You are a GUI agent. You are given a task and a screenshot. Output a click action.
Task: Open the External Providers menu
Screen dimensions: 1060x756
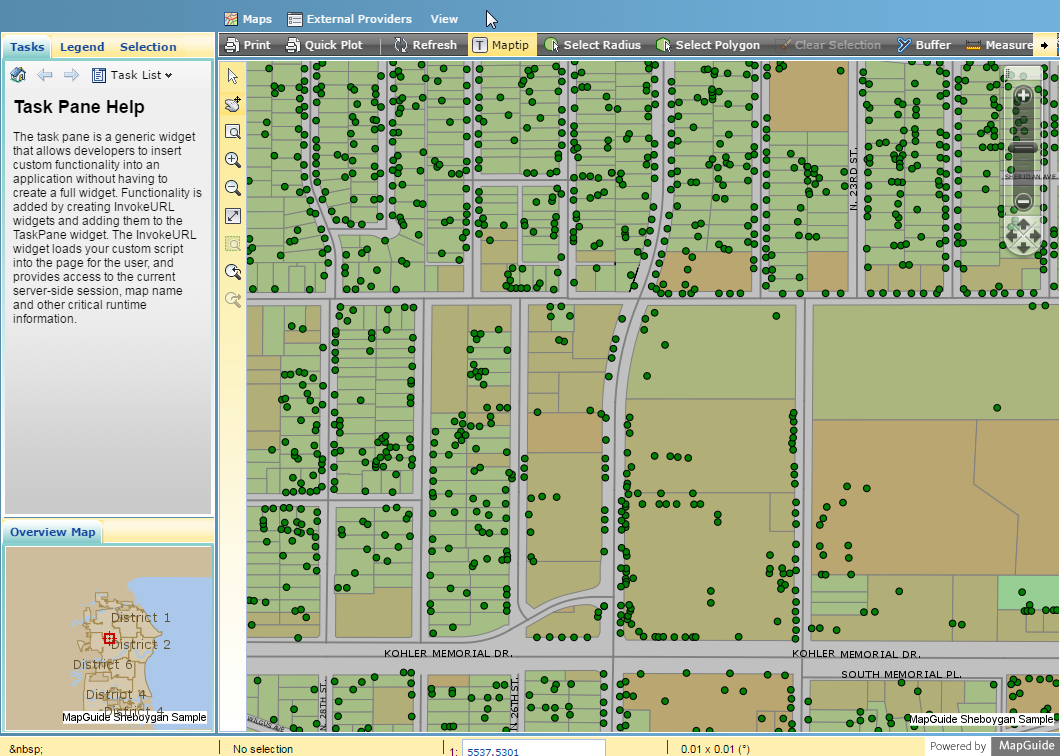click(x=350, y=19)
